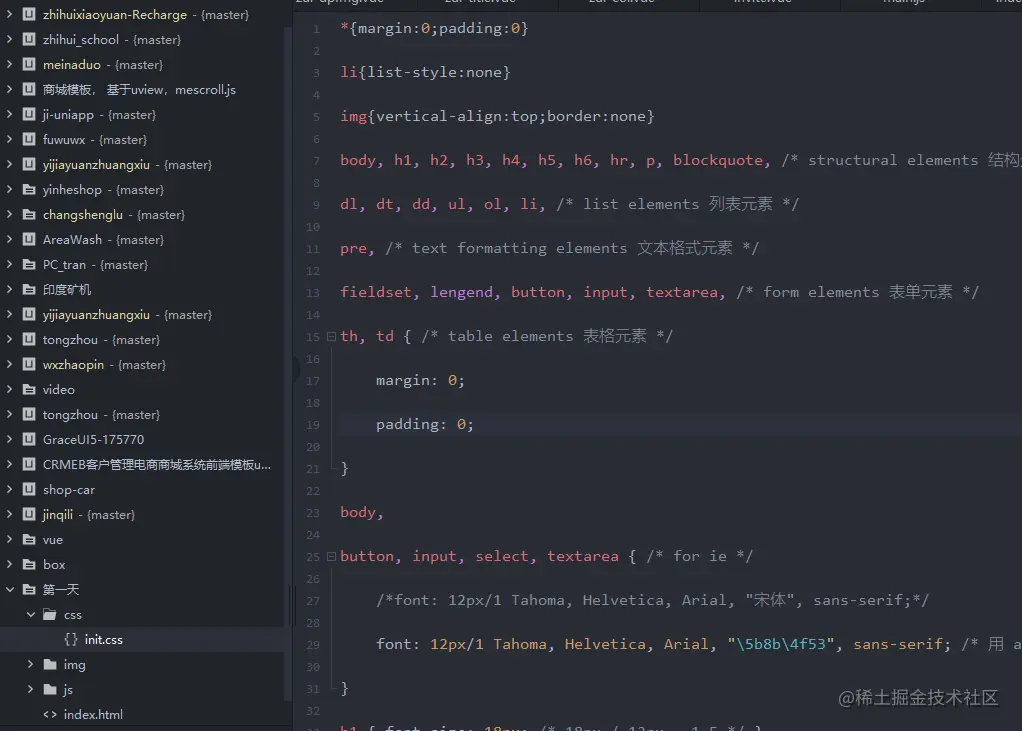Screen dimensions: 1022x731
Task: Select the CRMEB客户管理电商商城 project name
Action: click(x=157, y=465)
